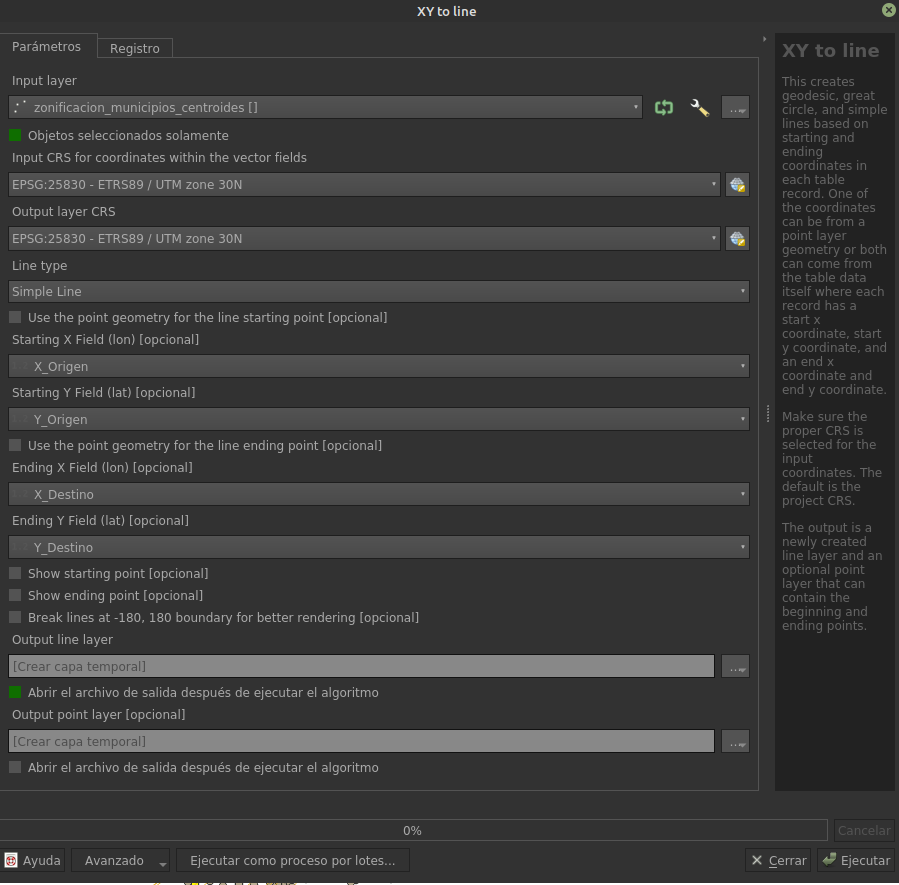Screen dimensions: 899x885
Task: Expand the Ending Y Field Y_Destino dropdown
Action: 379,547
